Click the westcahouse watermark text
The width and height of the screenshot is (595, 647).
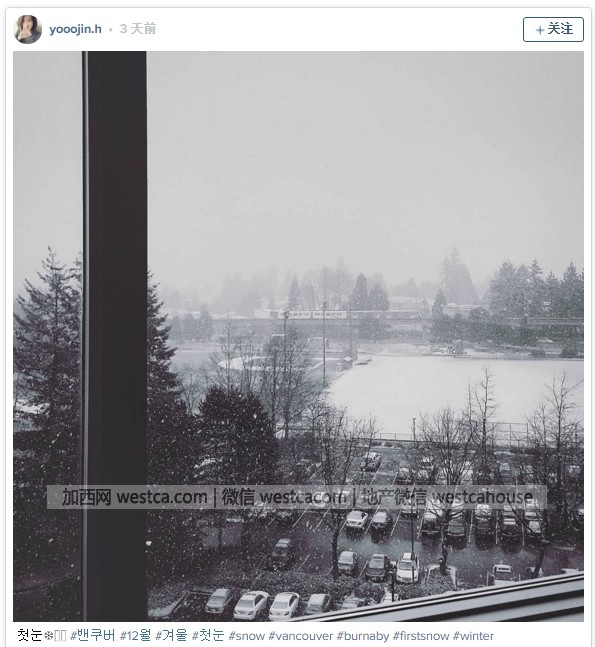pyautogui.click(x=481, y=497)
